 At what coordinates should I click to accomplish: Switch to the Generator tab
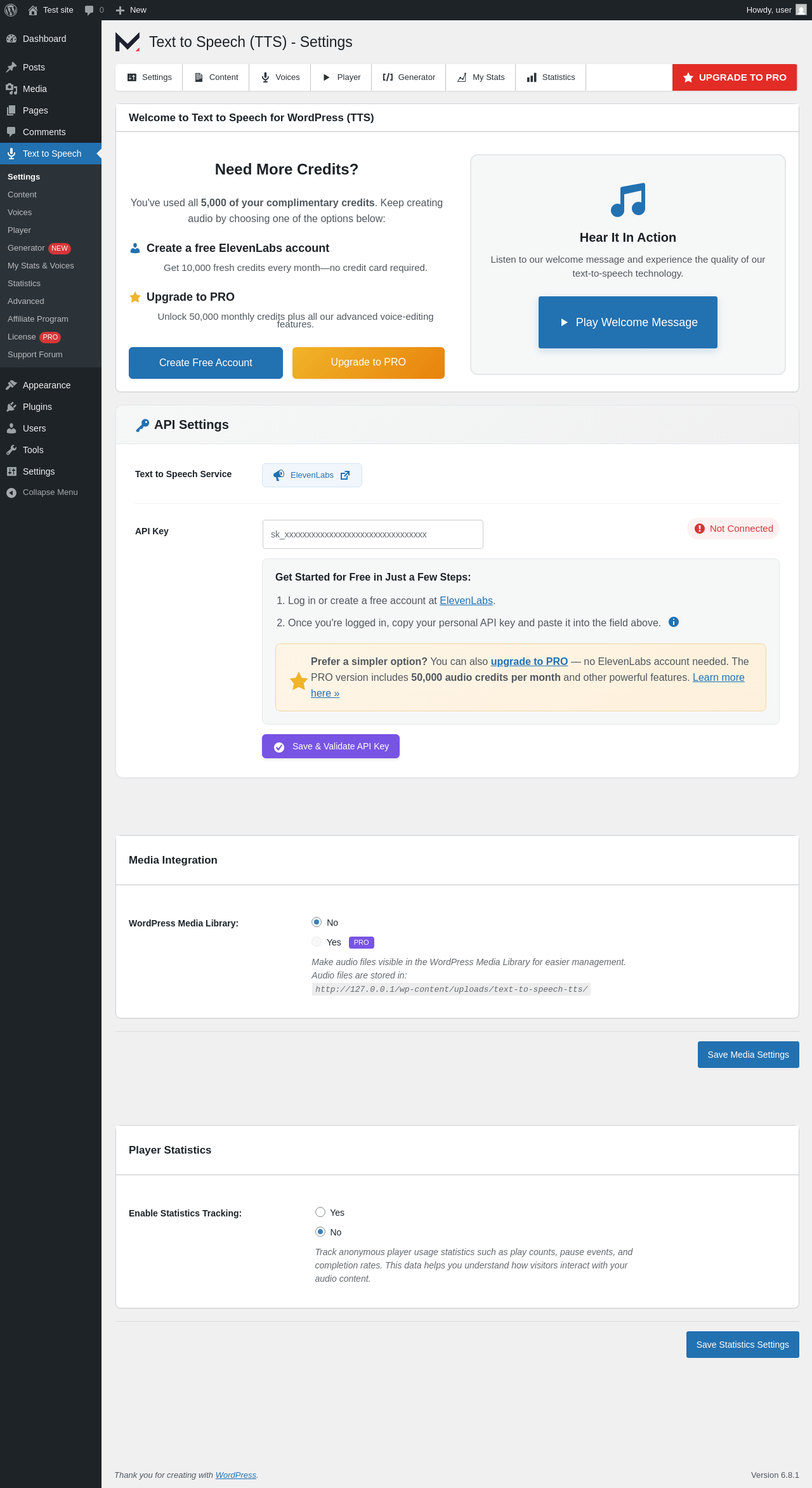[409, 77]
